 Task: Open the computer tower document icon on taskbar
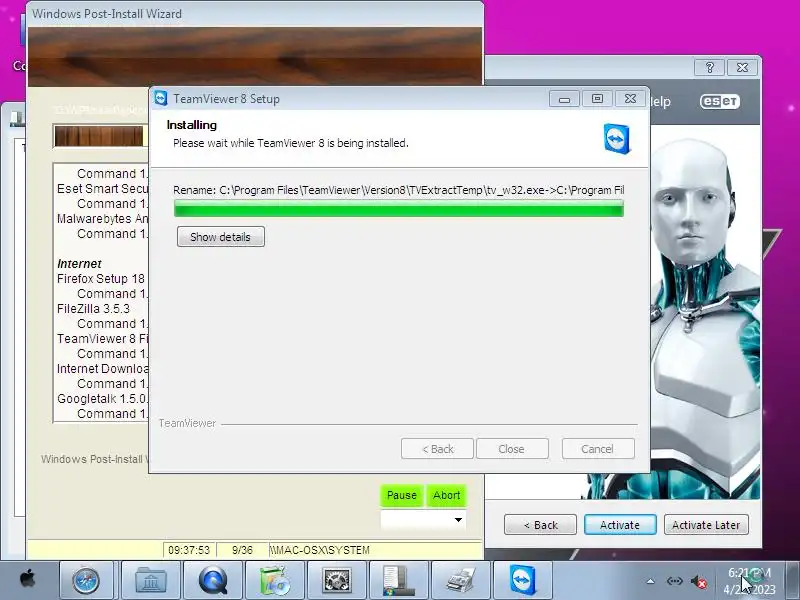pyautogui.click(x=398, y=580)
